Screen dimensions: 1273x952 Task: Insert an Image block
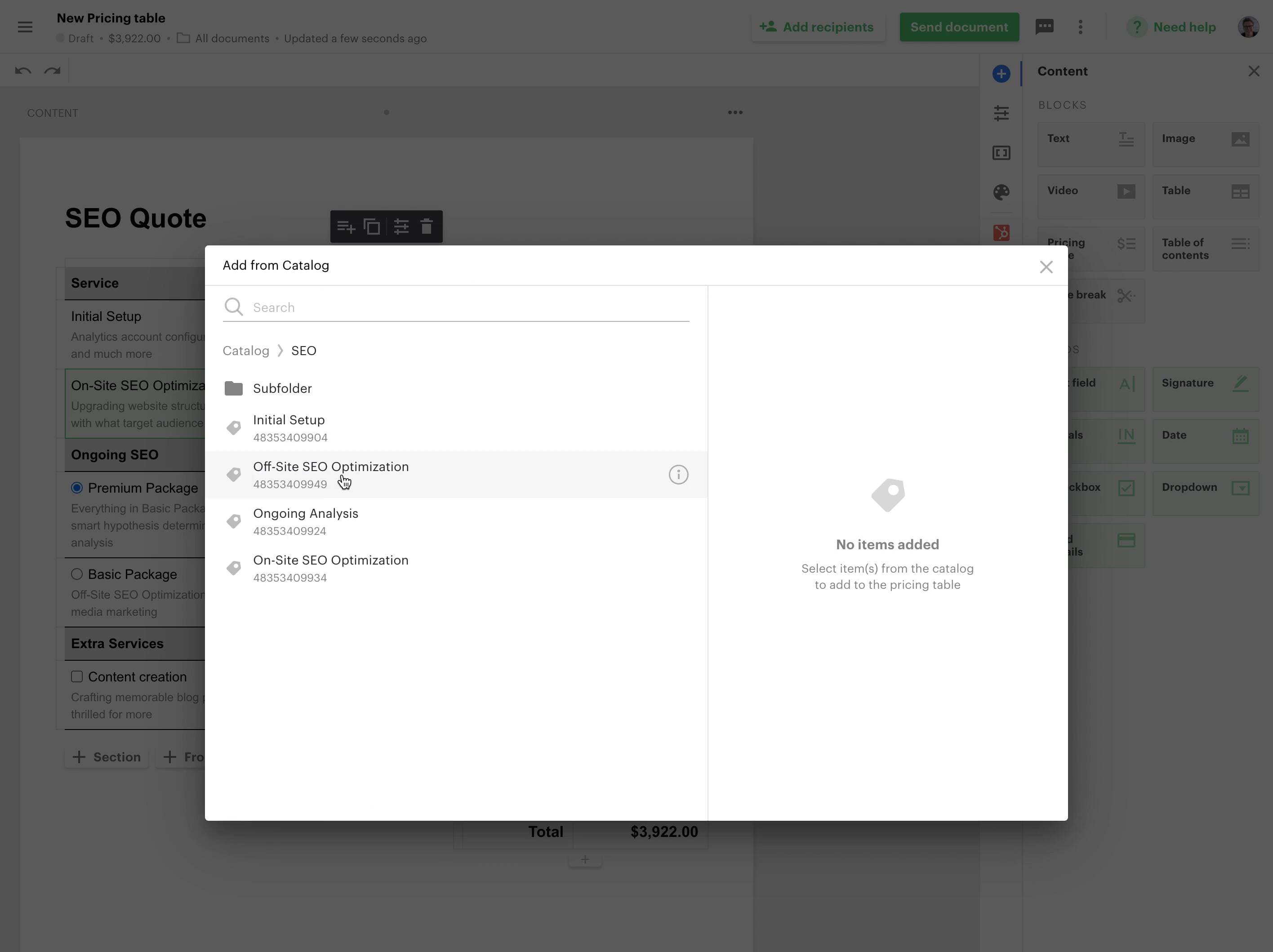pyautogui.click(x=1205, y=144)
